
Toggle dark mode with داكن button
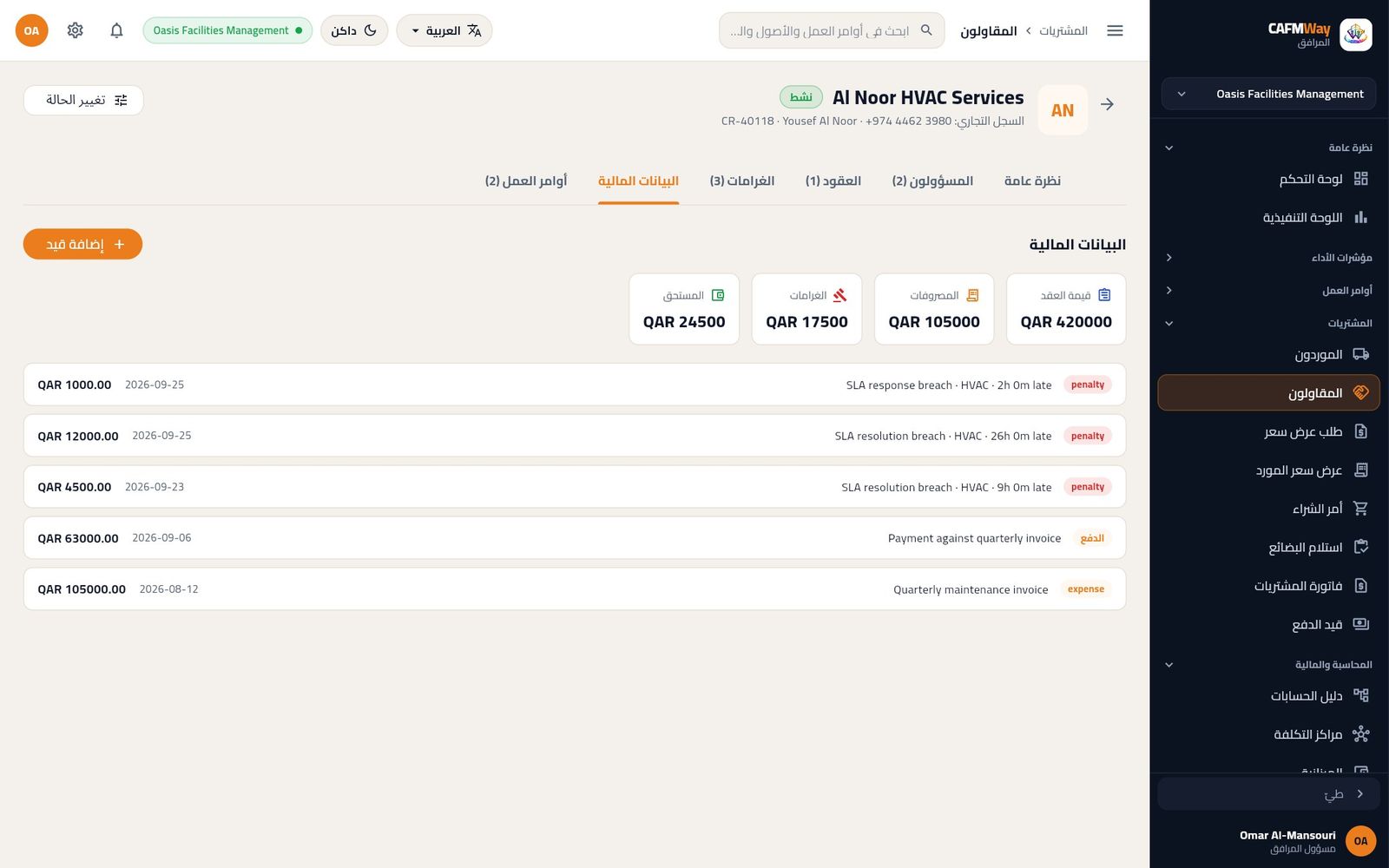point(354,30)
